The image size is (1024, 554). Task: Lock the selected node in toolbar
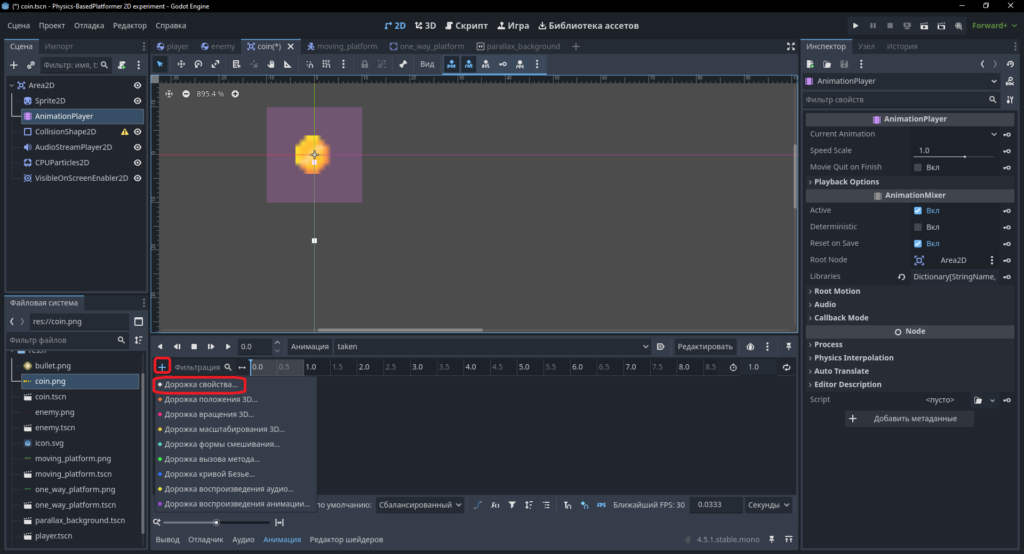(x=364, y=64)
